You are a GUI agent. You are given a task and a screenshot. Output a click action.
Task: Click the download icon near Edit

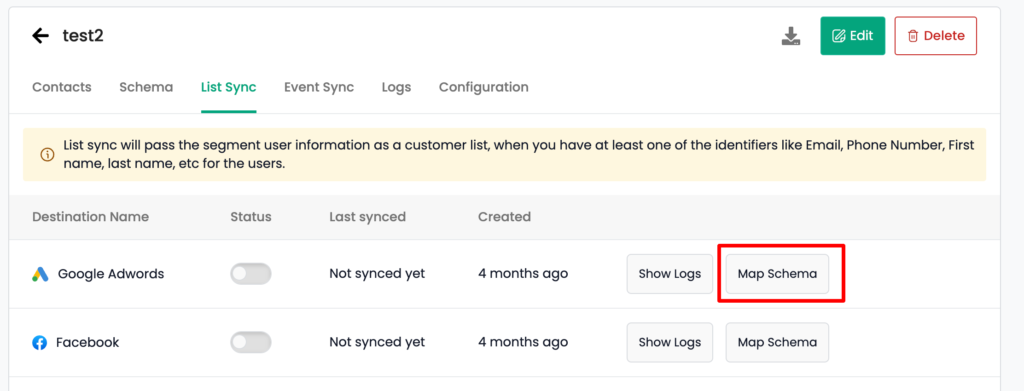pyautogui.click(x=791, y=36)
